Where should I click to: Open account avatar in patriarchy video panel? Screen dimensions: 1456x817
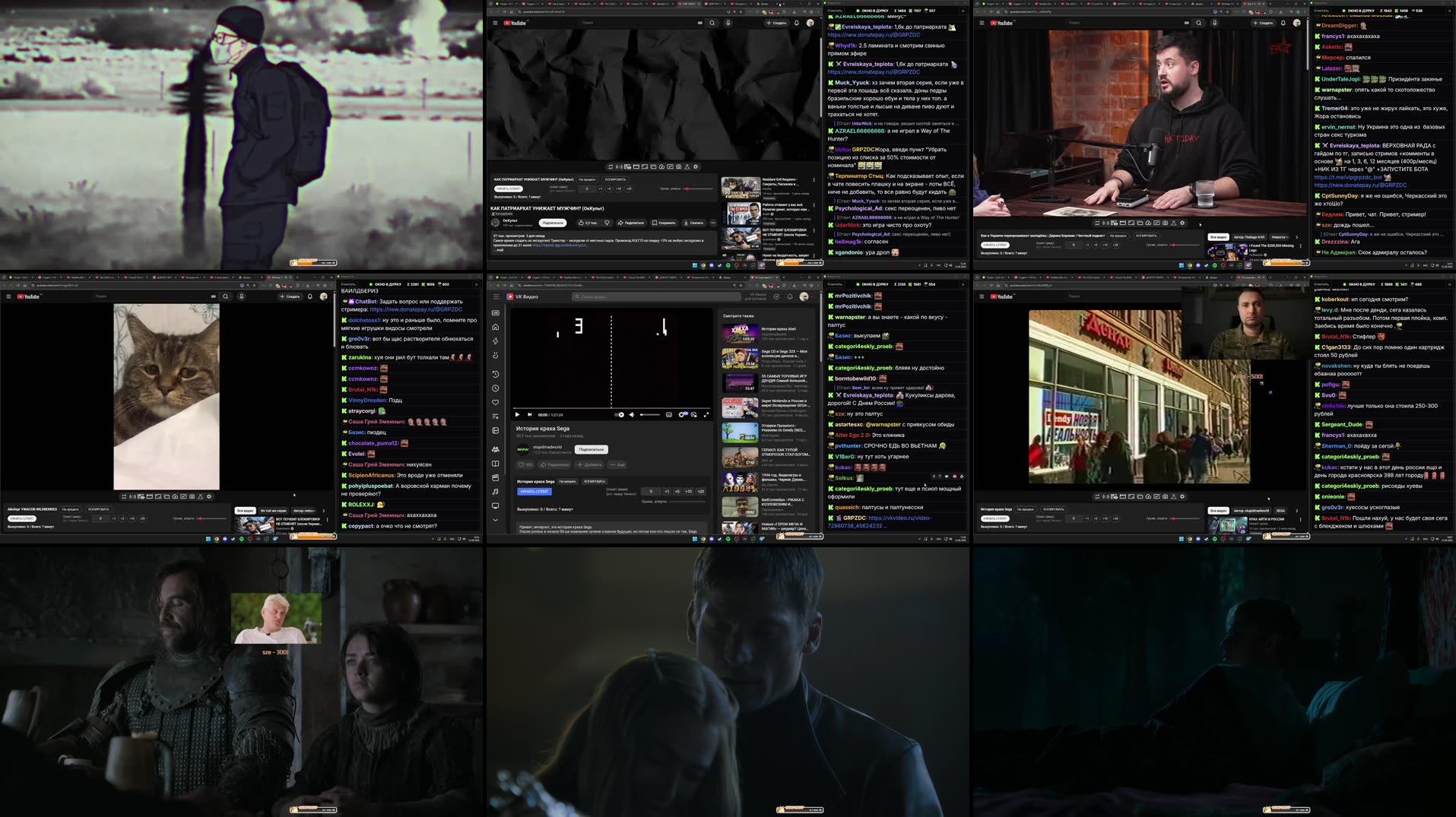810,23
